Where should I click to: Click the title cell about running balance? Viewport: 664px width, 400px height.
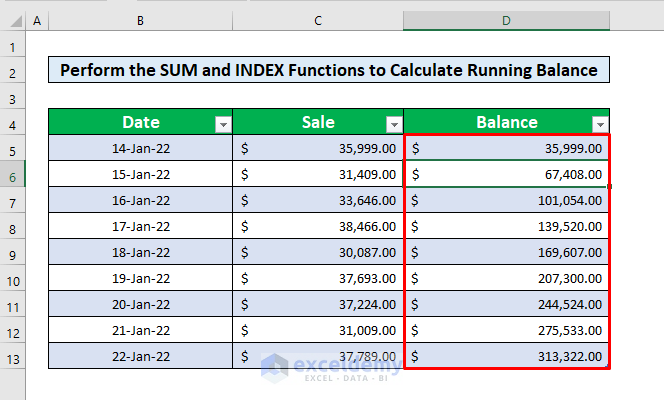(x=328, y=70)
